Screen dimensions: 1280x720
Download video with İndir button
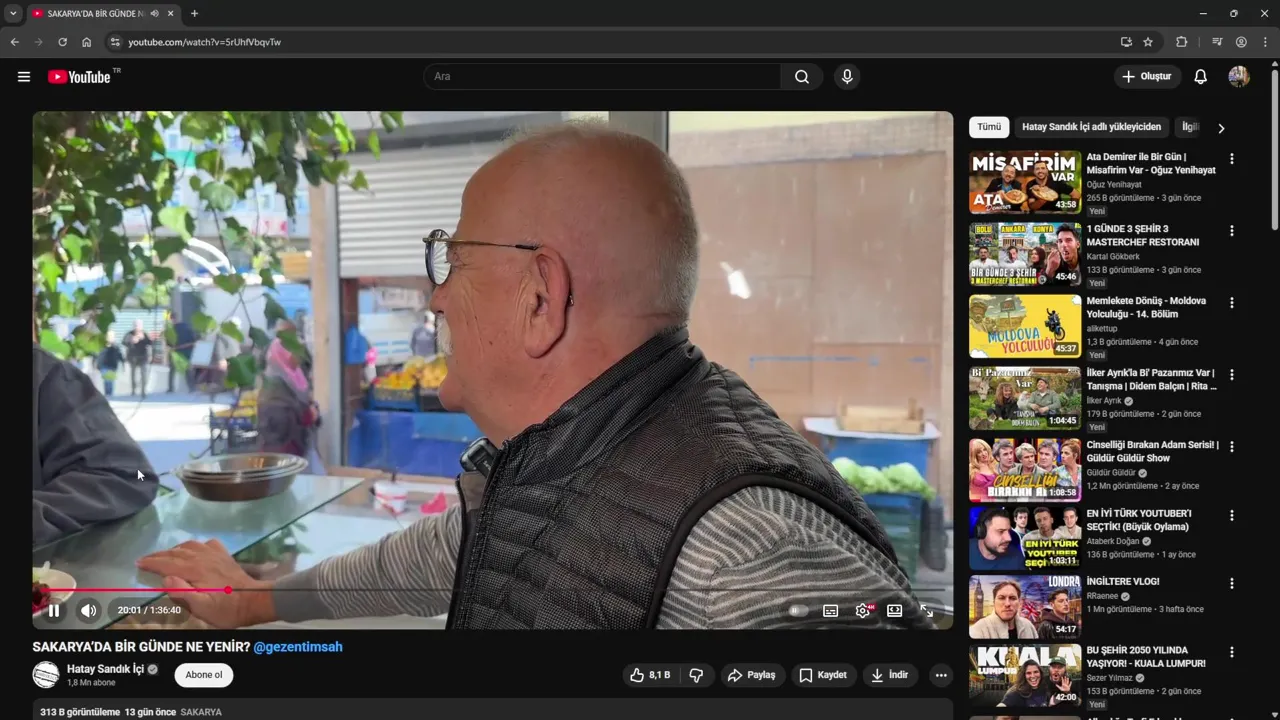889,675
